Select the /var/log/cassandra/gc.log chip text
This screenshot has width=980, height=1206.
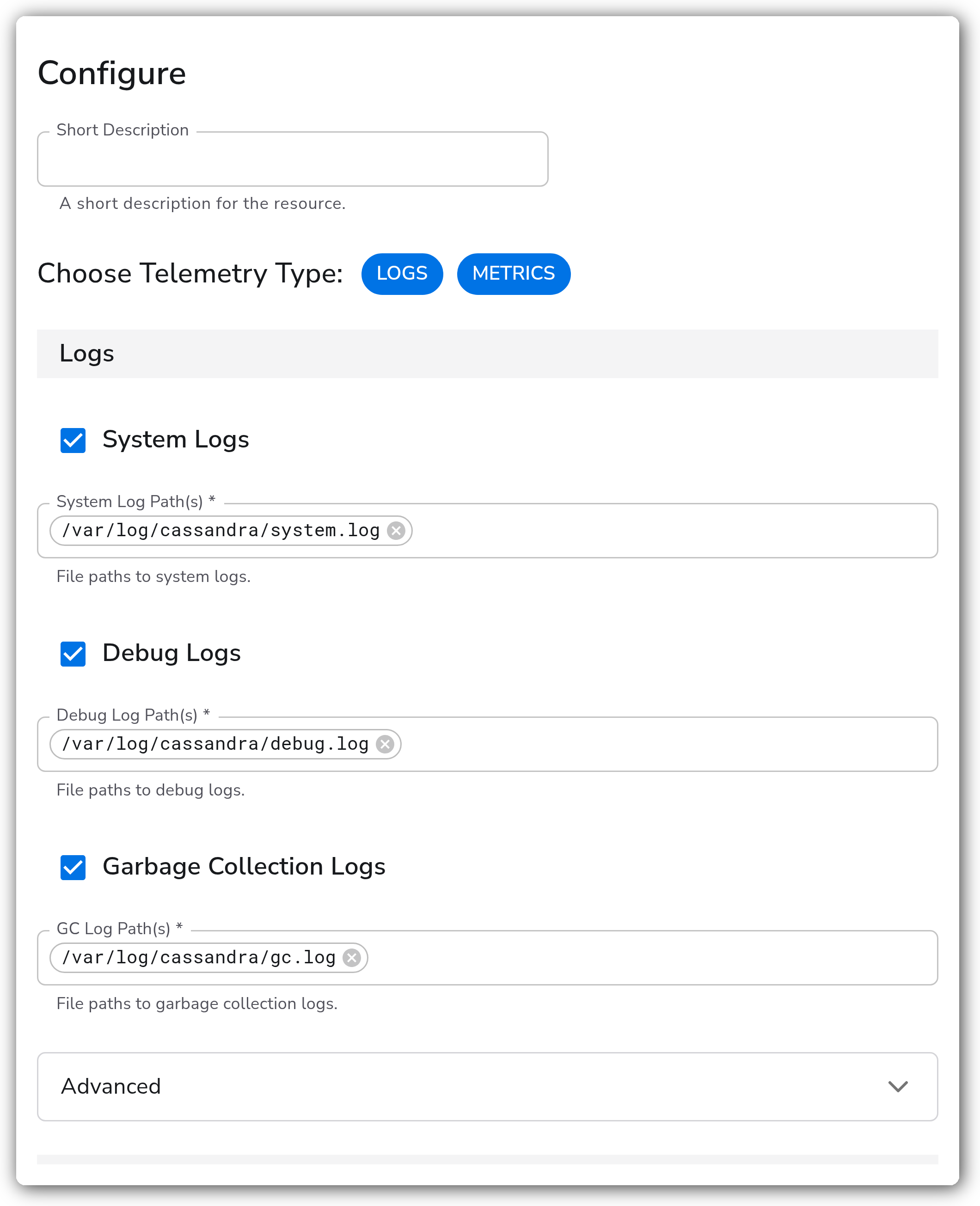tap(199, 957)
